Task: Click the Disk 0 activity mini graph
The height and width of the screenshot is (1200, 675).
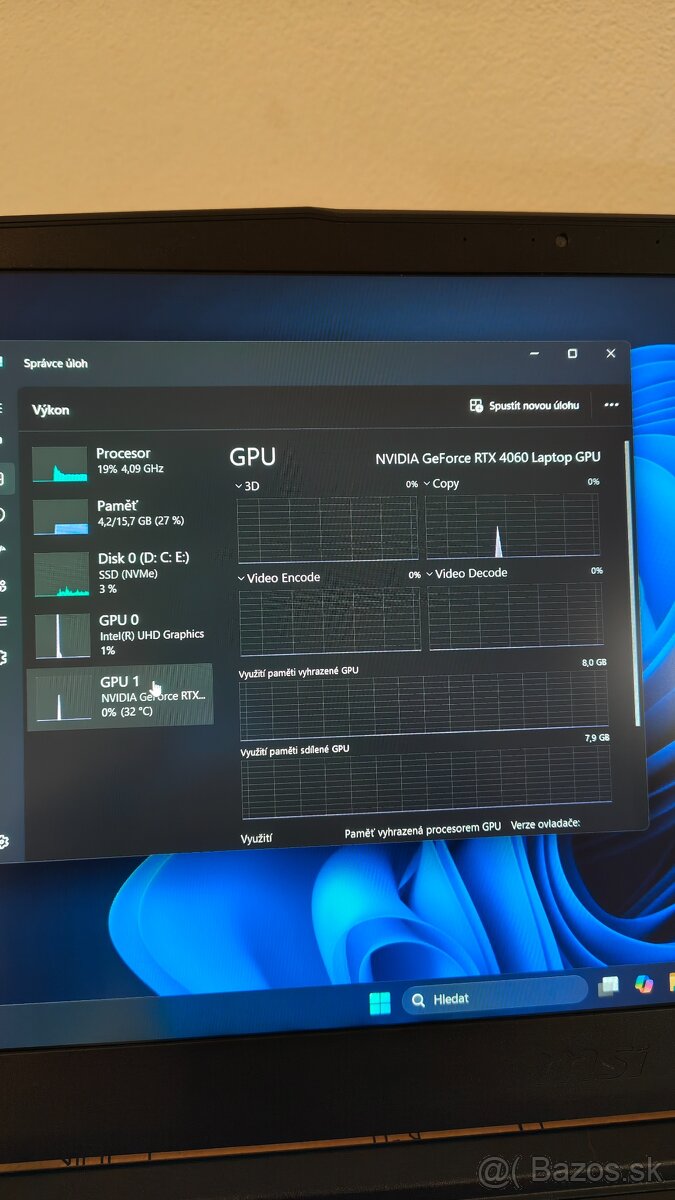Action: pyautogui.click(x=62, y=575)
